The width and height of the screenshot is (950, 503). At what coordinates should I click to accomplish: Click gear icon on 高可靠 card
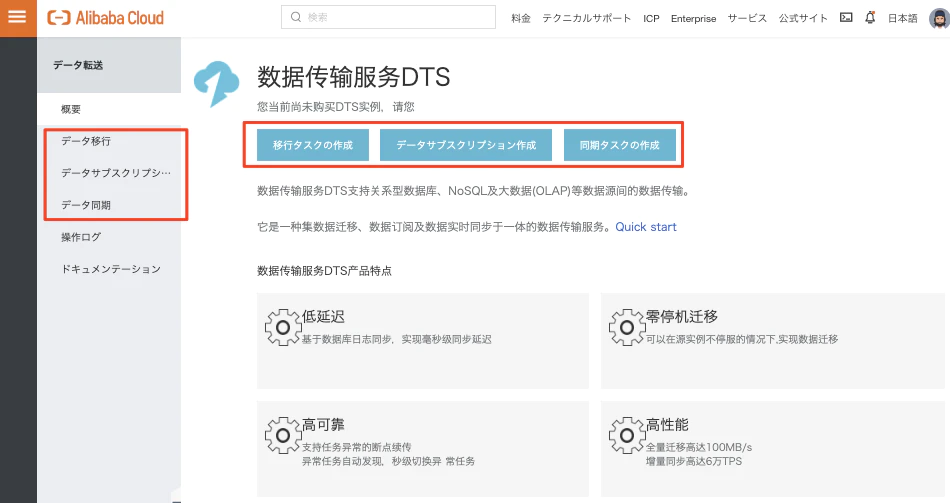283,435
